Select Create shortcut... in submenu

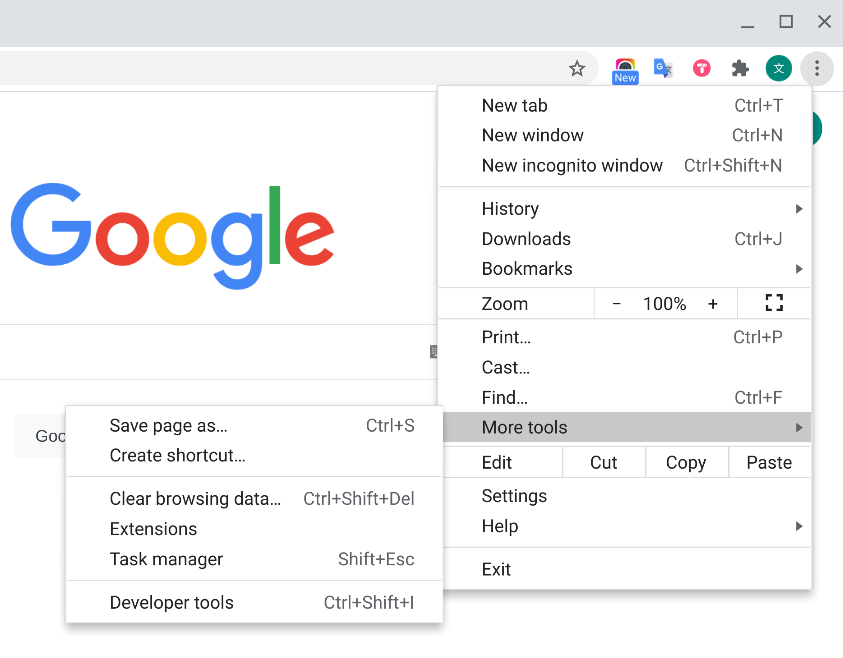254,455
